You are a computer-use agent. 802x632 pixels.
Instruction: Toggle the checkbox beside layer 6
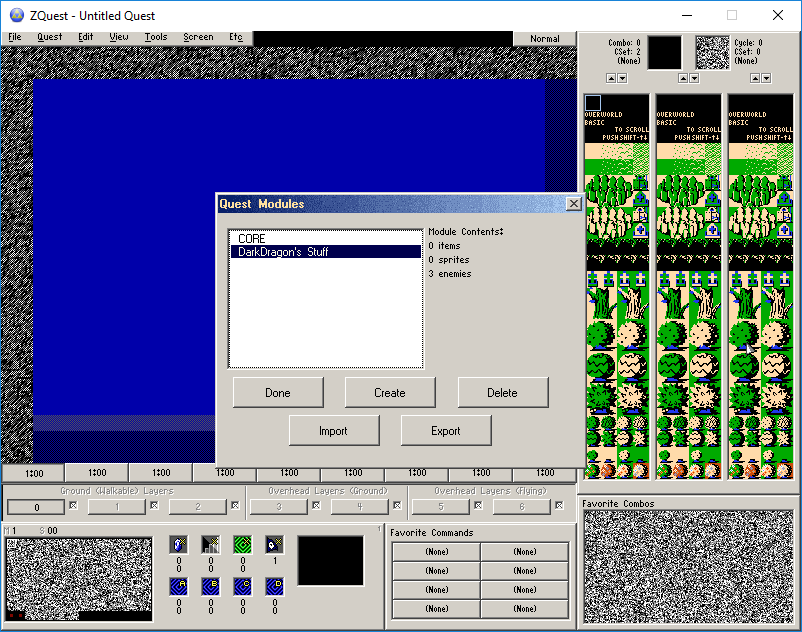pyautogui.click(x=560, y=505)
